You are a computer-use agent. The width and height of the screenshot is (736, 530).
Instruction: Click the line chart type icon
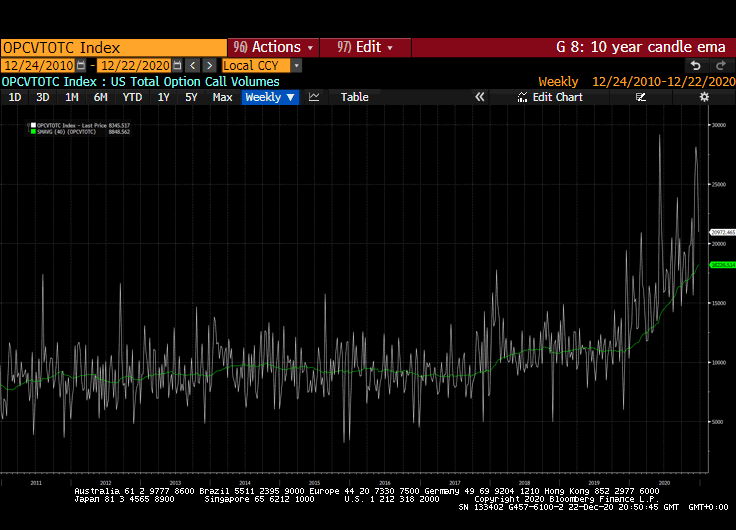(314, 97)
